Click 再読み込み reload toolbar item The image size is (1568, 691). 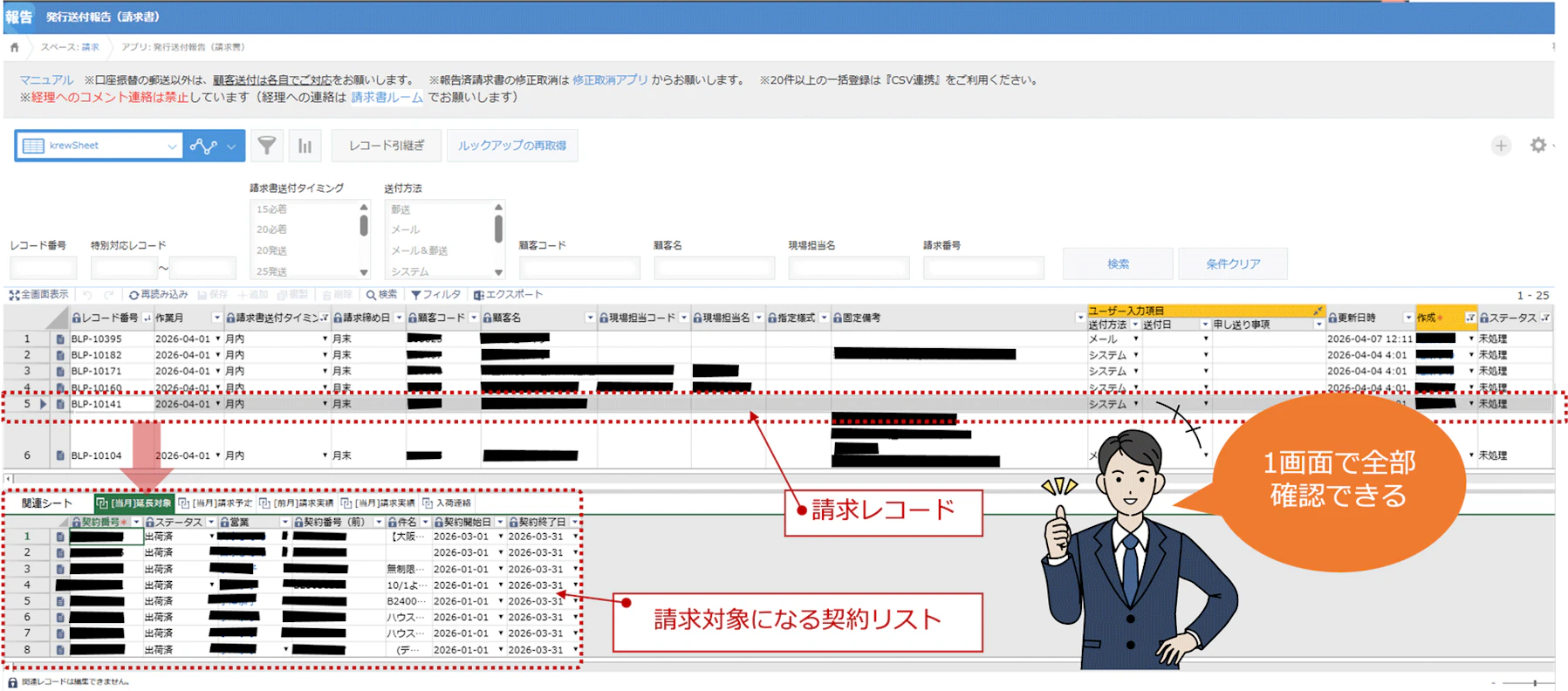tap(159, 295)
